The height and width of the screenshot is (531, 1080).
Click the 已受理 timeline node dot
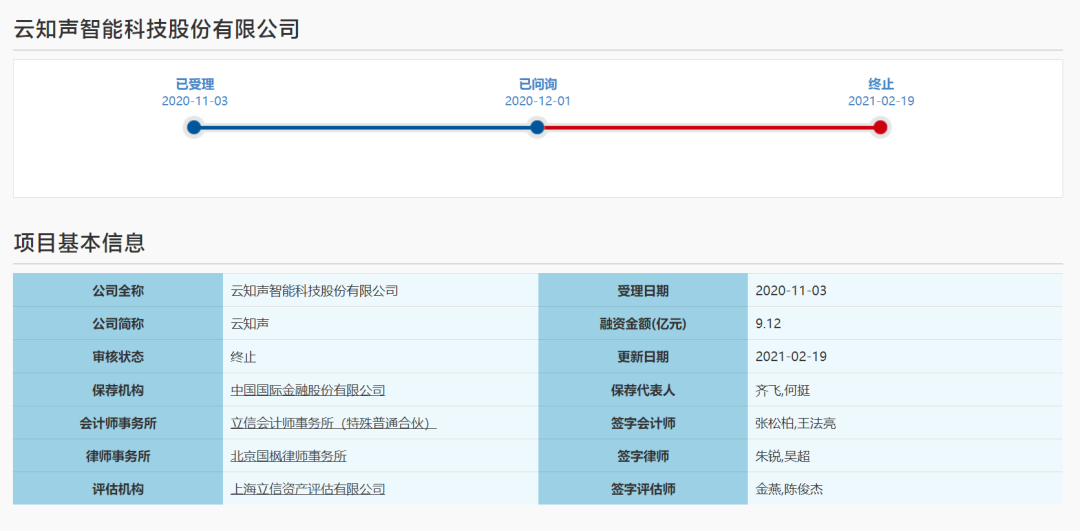point(194,127)
